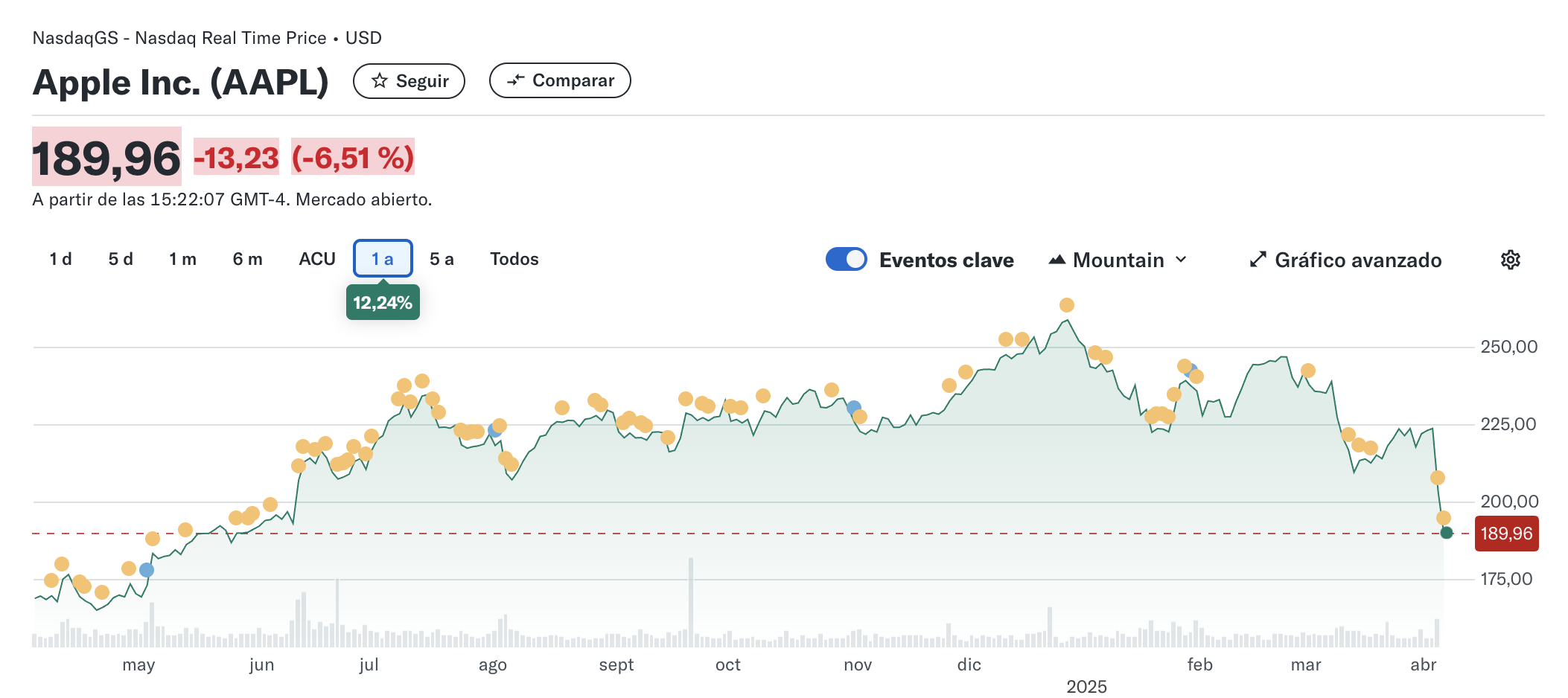
Task: Select the 1 d time range
Action: point(60,259)
